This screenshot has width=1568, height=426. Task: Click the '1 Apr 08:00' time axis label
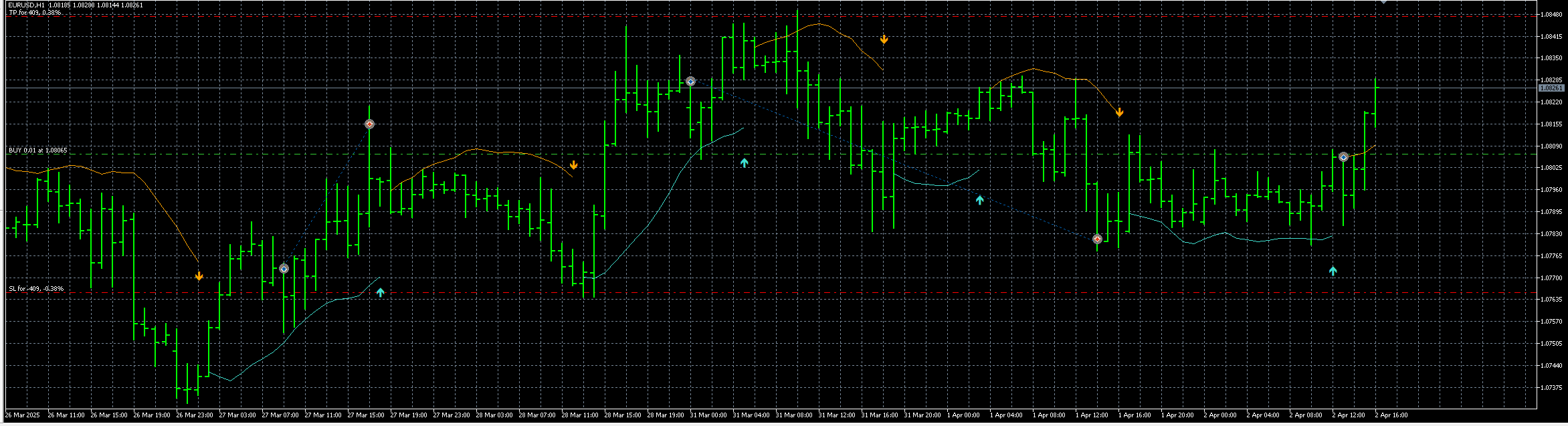(x=1049, y=415)
